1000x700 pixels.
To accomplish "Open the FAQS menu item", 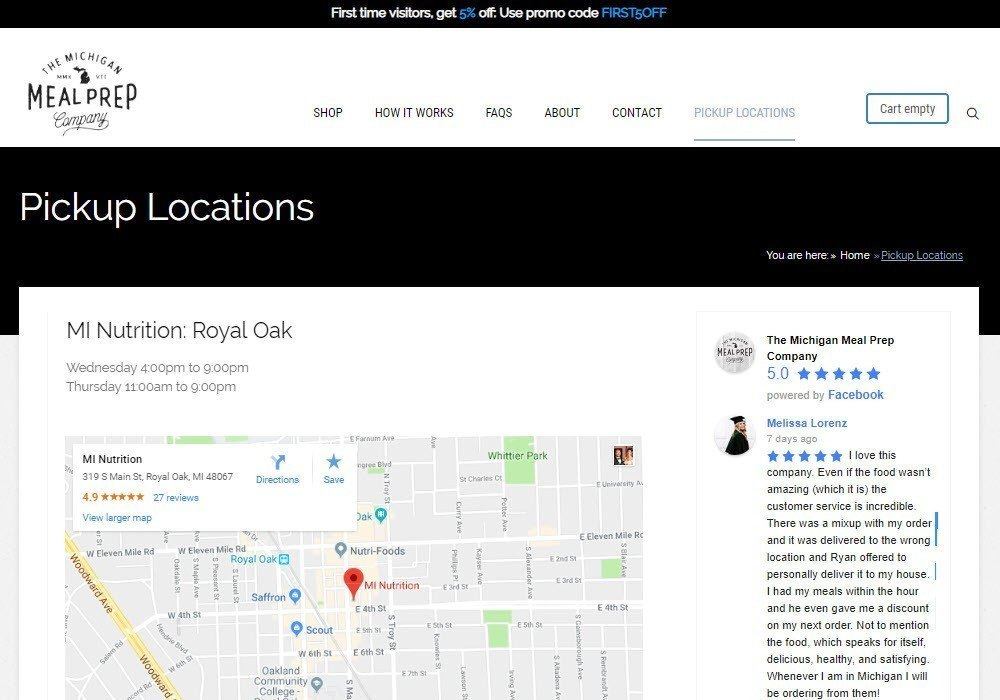I will click(x=499, y=113).
